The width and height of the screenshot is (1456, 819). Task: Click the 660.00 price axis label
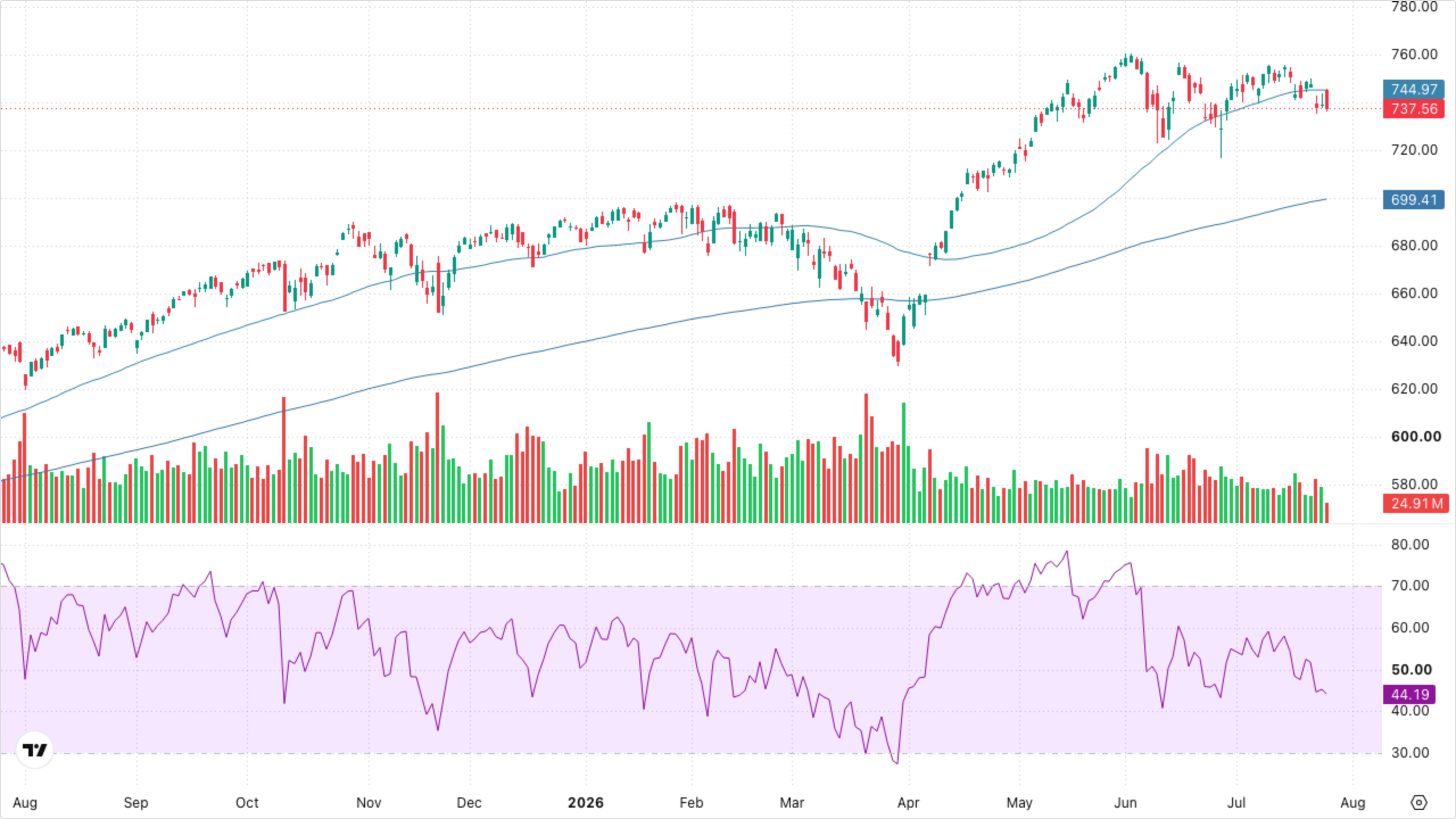(x=1414, y=293)
